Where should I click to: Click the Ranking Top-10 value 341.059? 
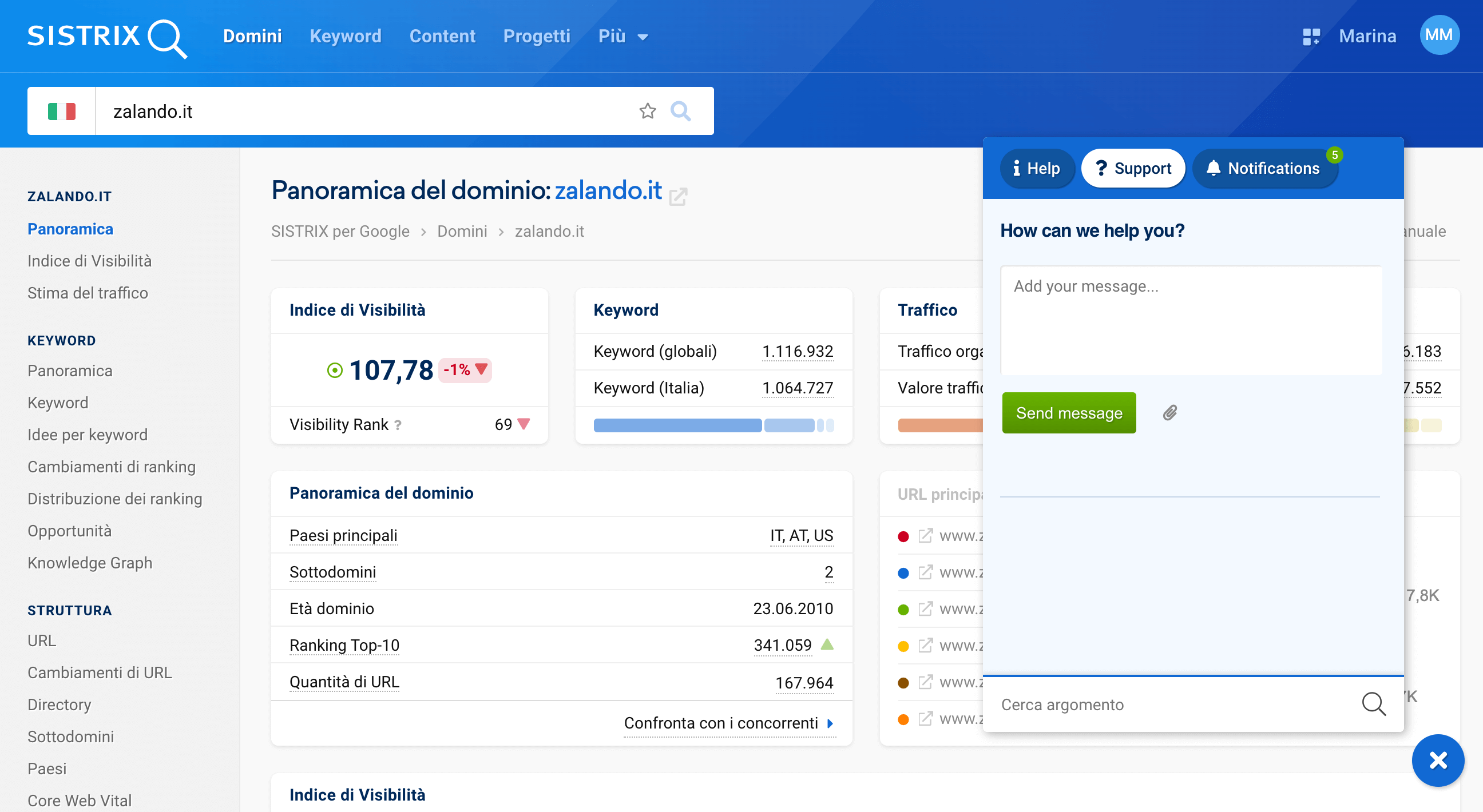click(x=782, y=645)
